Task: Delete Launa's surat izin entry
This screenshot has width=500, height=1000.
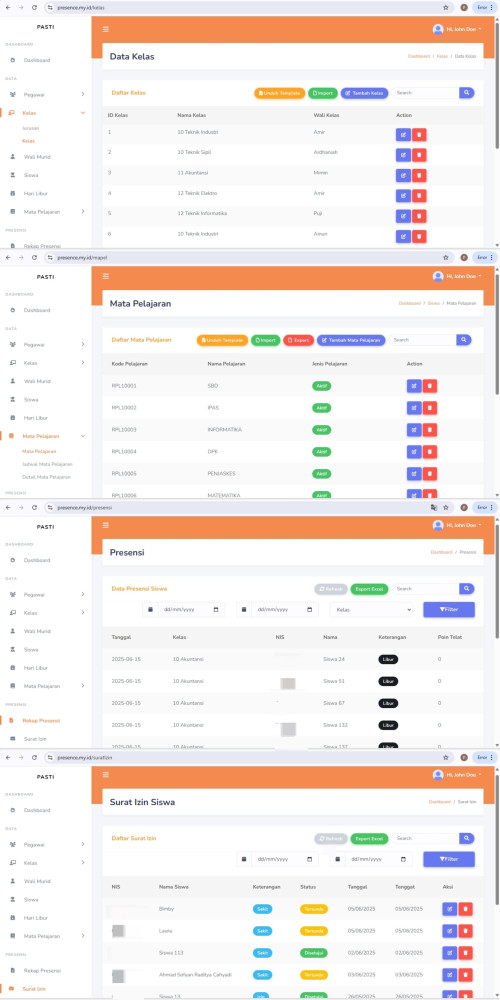Action: pyautogui.click(x=466, y=931)
